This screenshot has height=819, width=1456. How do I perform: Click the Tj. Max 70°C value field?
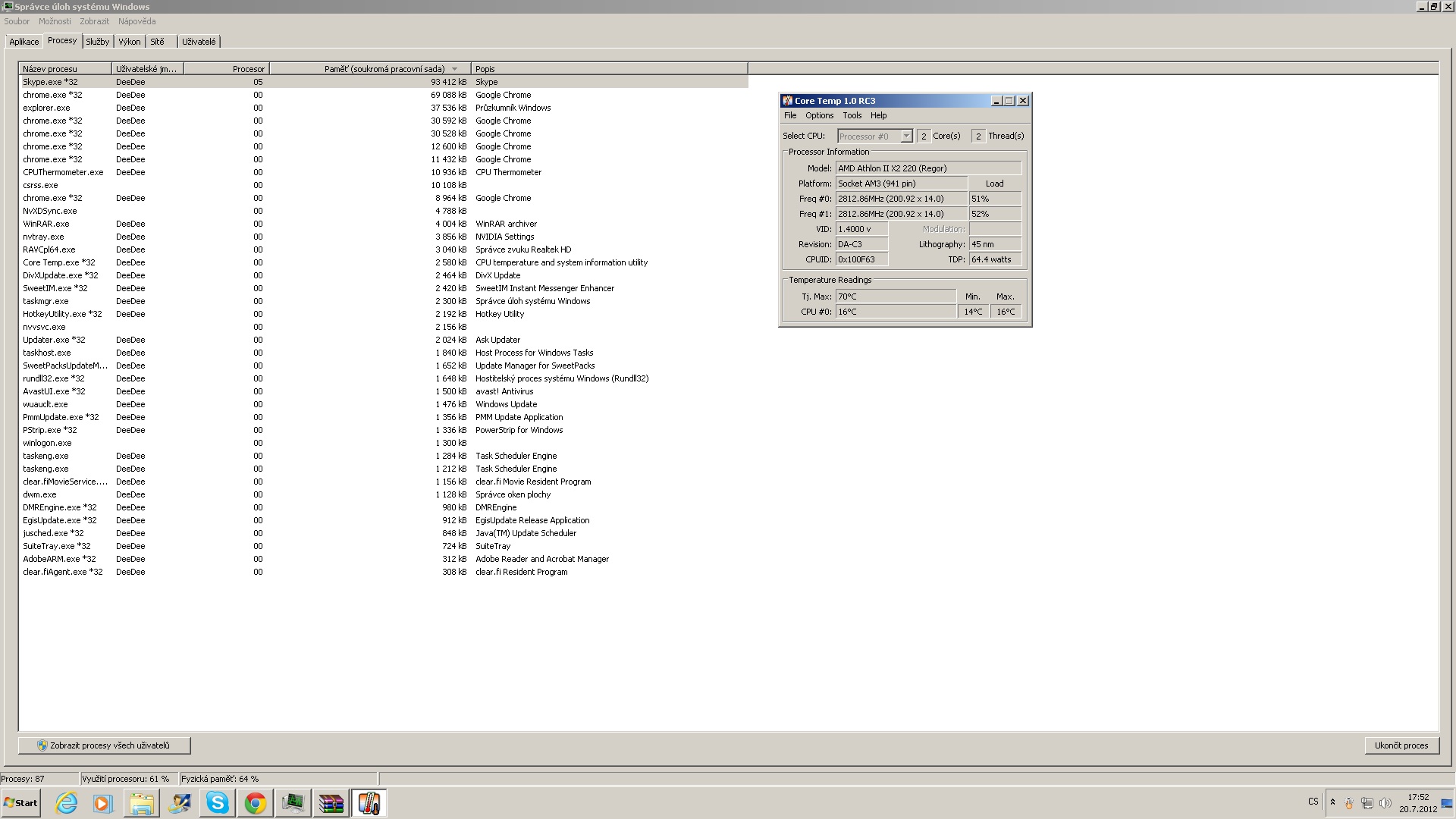pyautogui.click(x=896, y=297)
